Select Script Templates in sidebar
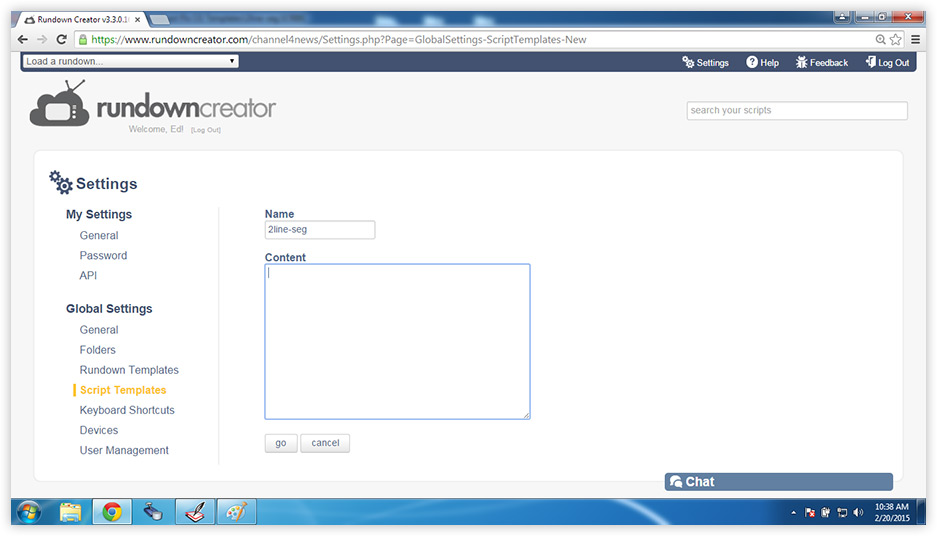The image size is (937, 536). coord(123,390)
